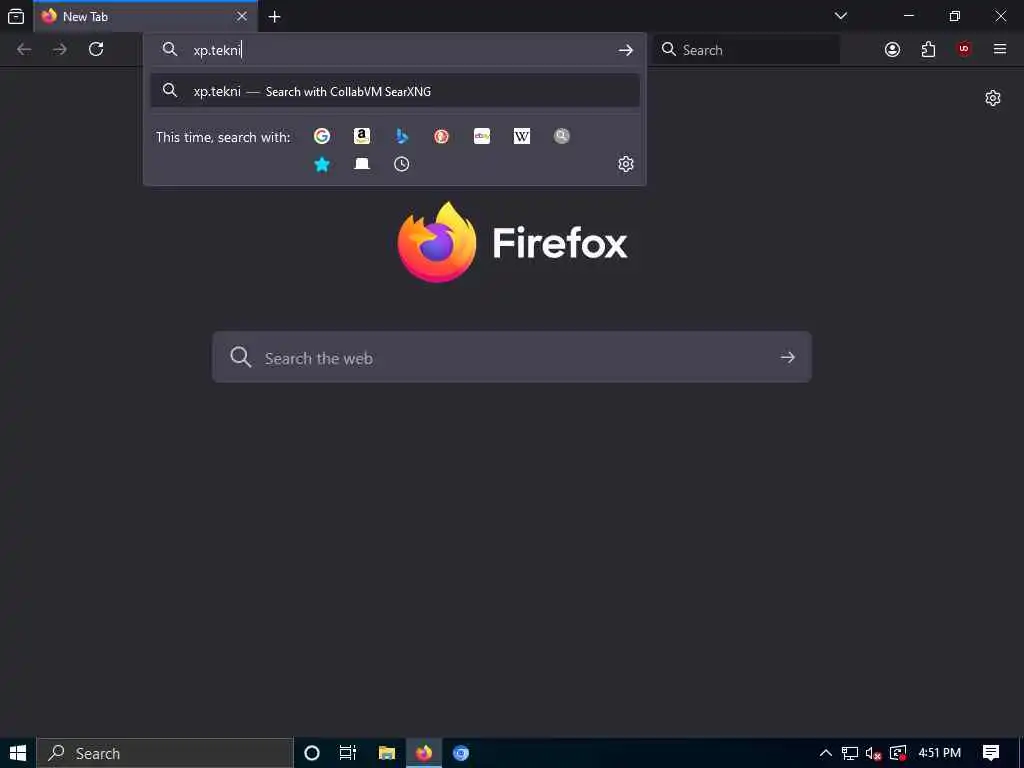Search this time with Amazon
1024x768 pixels.
(x=362, y=136)
